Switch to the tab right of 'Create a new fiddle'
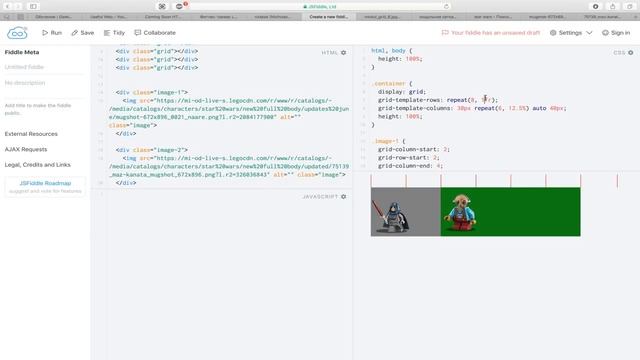The height and width of the screenshot is (360, 640). tap(383, 17)
